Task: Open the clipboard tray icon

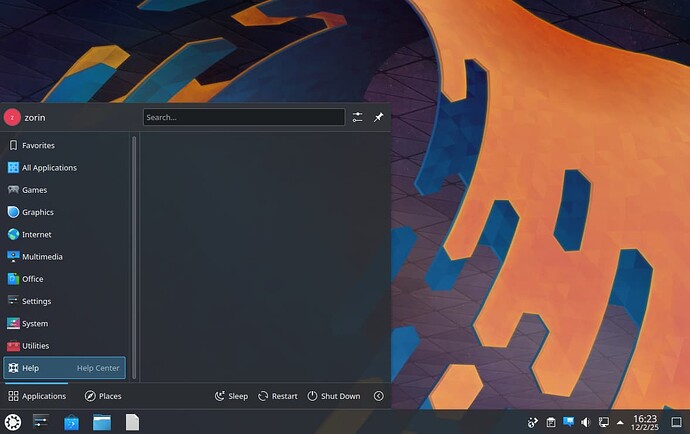Action: pos(551,422)
